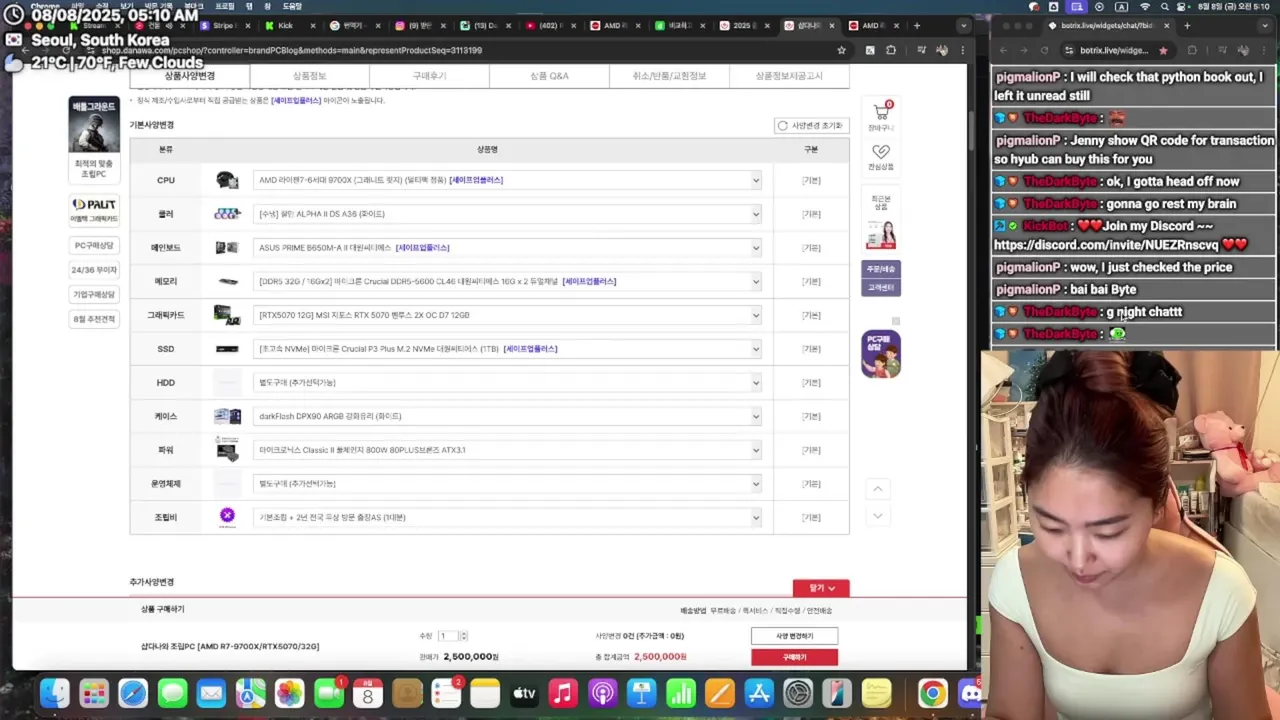This screenshot has height=720, width=1280.
Task: Click the red 닫기 collapse button
Action: 821,588
